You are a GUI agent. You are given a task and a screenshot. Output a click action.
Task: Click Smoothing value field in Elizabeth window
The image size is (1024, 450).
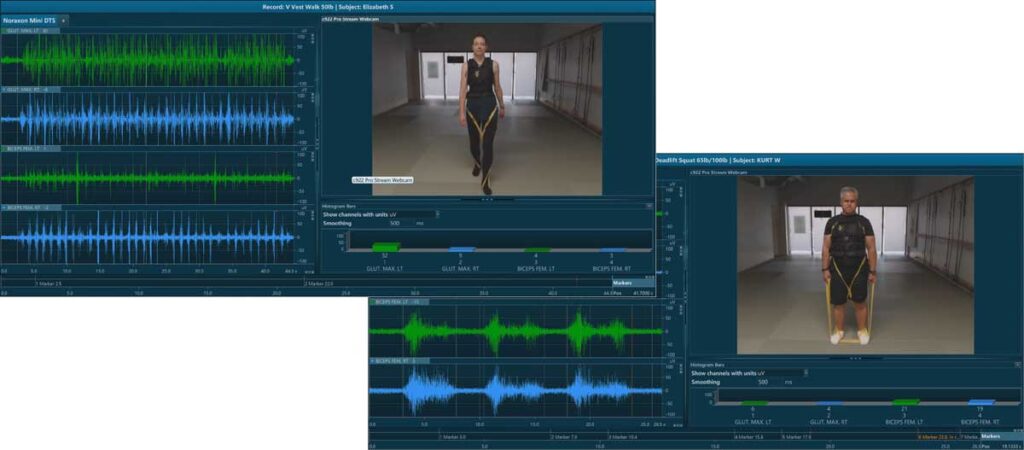pyautogui.click(x=395, y=223)
